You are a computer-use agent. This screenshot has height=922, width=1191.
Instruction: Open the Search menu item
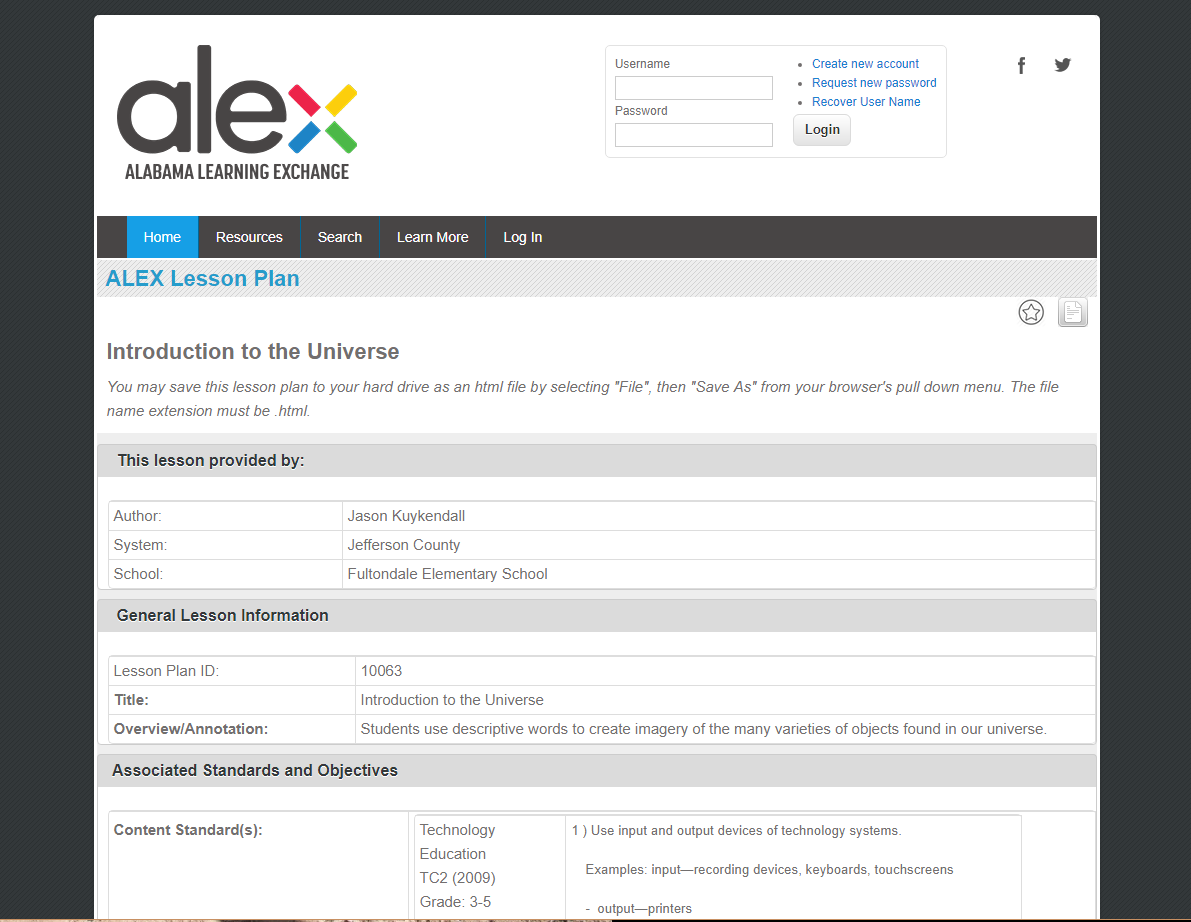[x=340, y=237]
